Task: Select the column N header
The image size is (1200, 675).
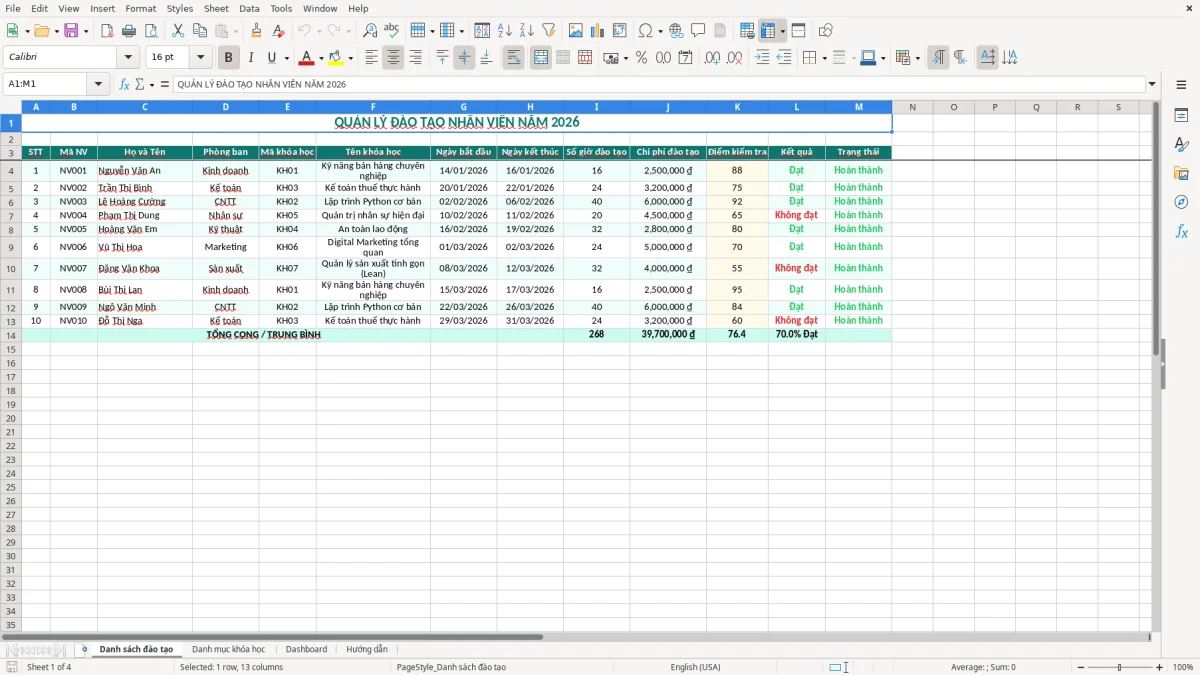Action: [912, 106]
